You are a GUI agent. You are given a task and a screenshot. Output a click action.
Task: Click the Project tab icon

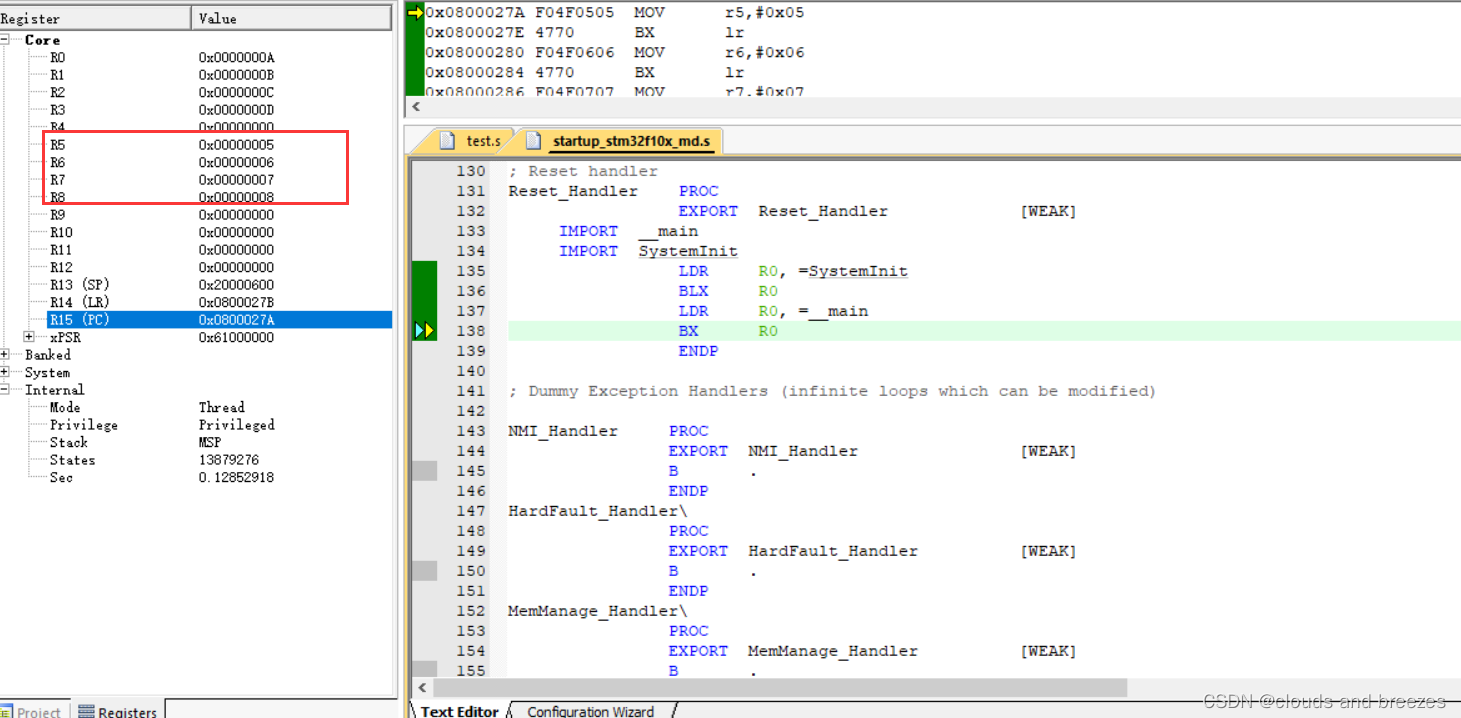pos(7,711)
